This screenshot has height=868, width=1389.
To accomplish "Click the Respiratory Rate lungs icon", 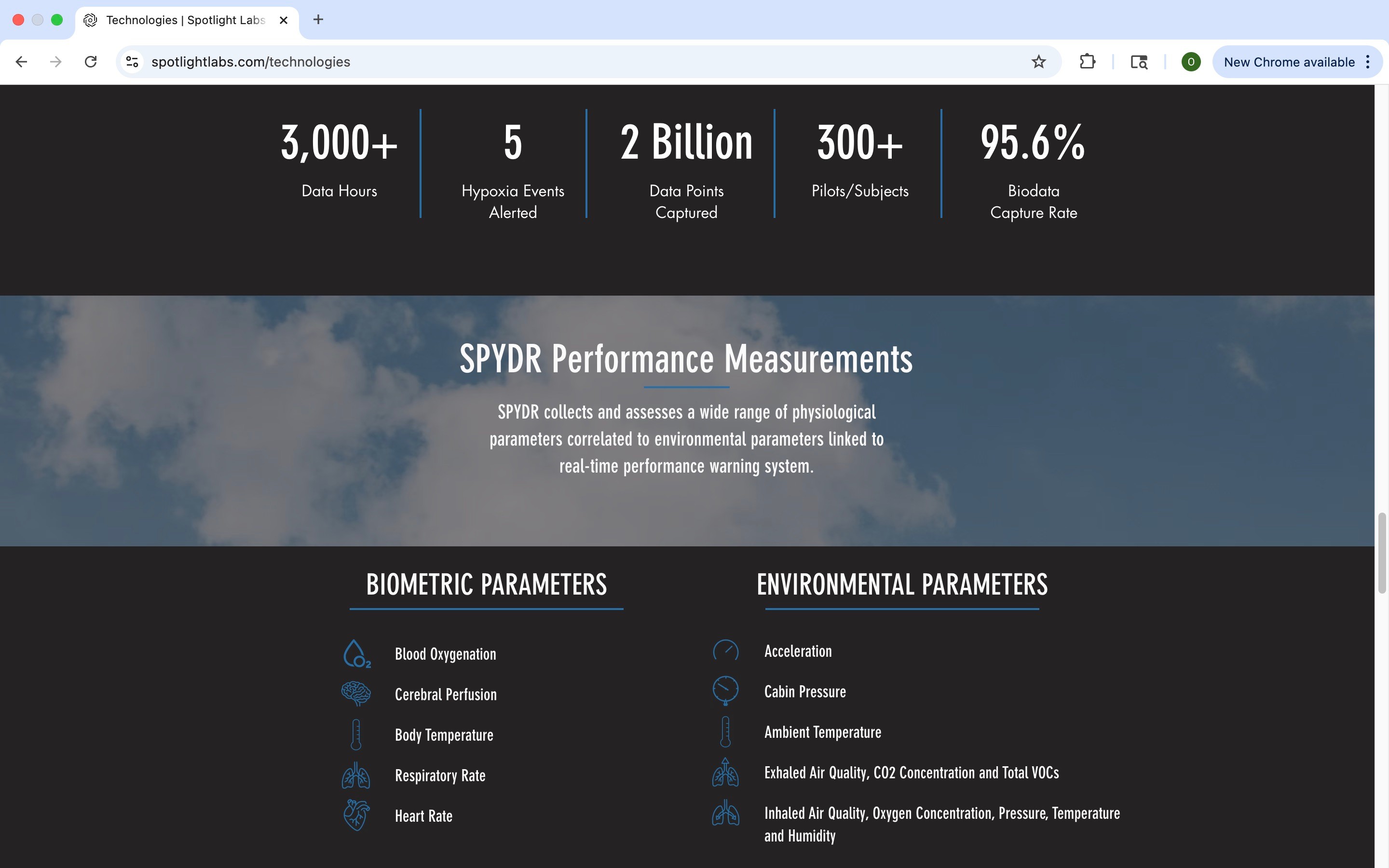I will coord(356,775).
